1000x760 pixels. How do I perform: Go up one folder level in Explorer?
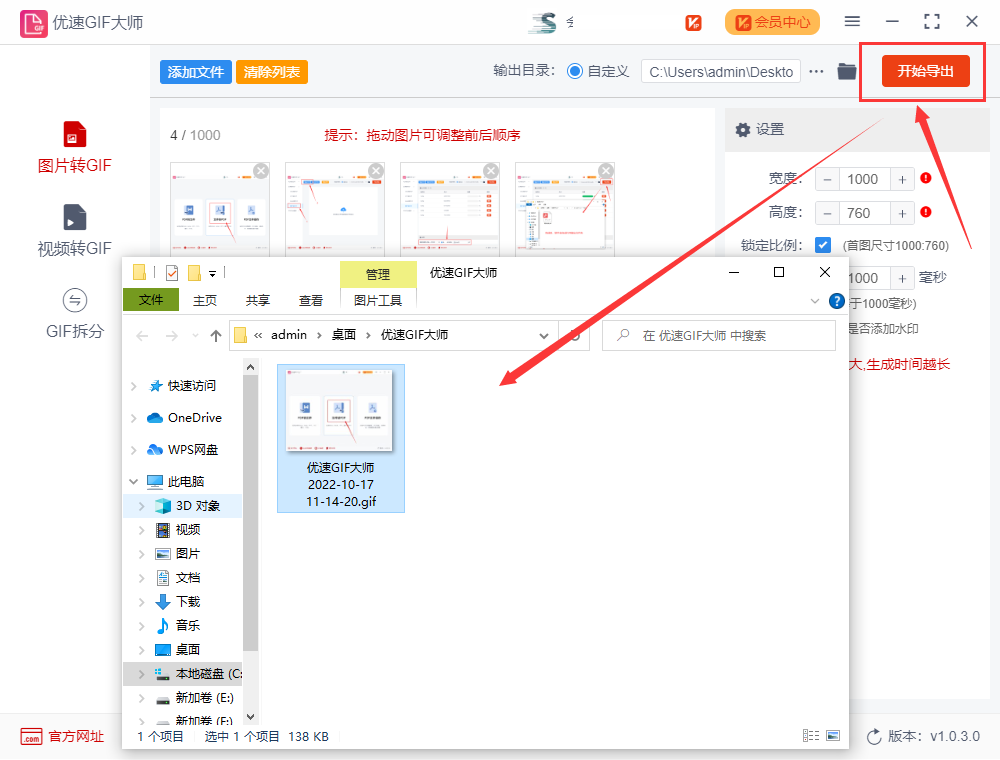pos(216,336)
